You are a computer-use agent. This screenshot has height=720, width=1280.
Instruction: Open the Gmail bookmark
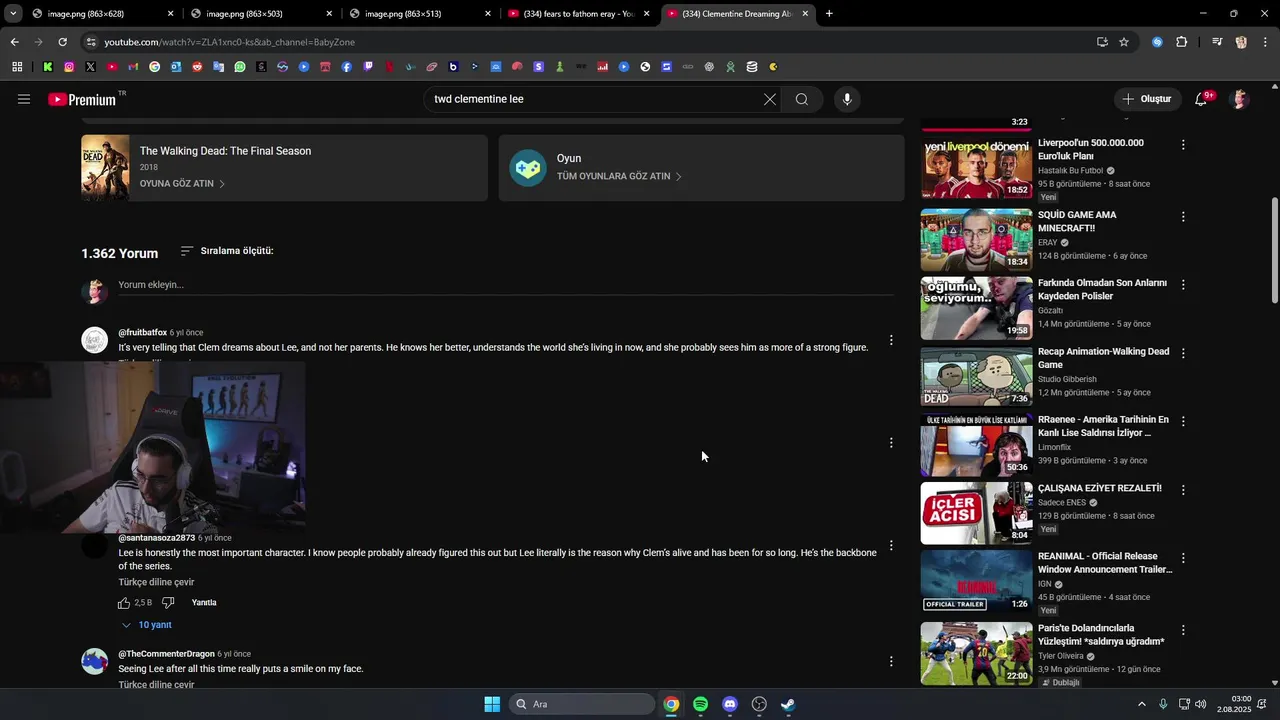133,67
